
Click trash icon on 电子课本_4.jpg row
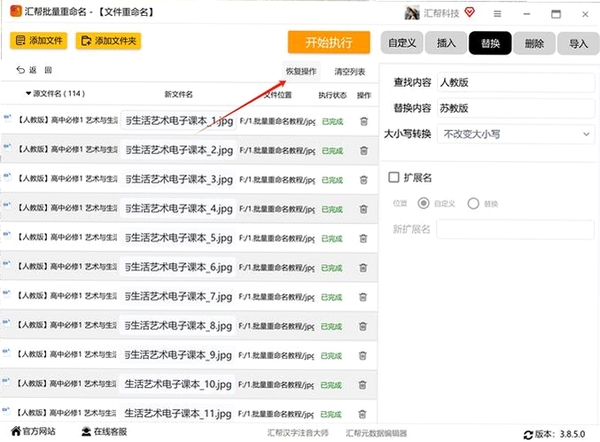[364, 209]
